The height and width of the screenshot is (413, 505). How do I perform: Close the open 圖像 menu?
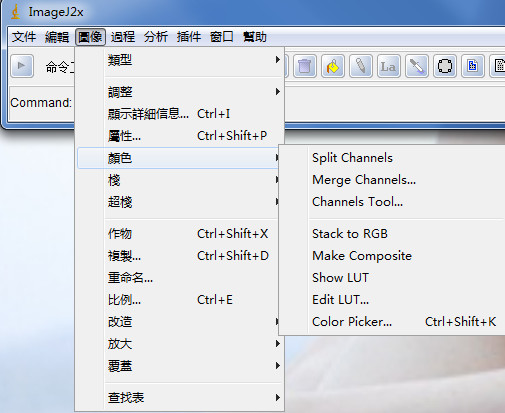[x=90, y=37]
